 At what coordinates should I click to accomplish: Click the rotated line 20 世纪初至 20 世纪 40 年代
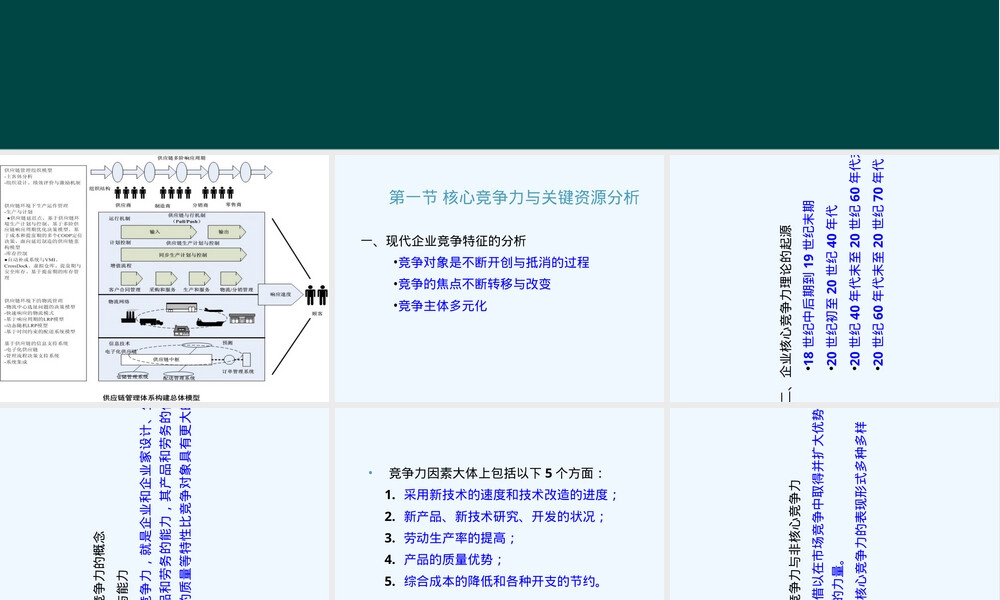[x=832, y=286]
